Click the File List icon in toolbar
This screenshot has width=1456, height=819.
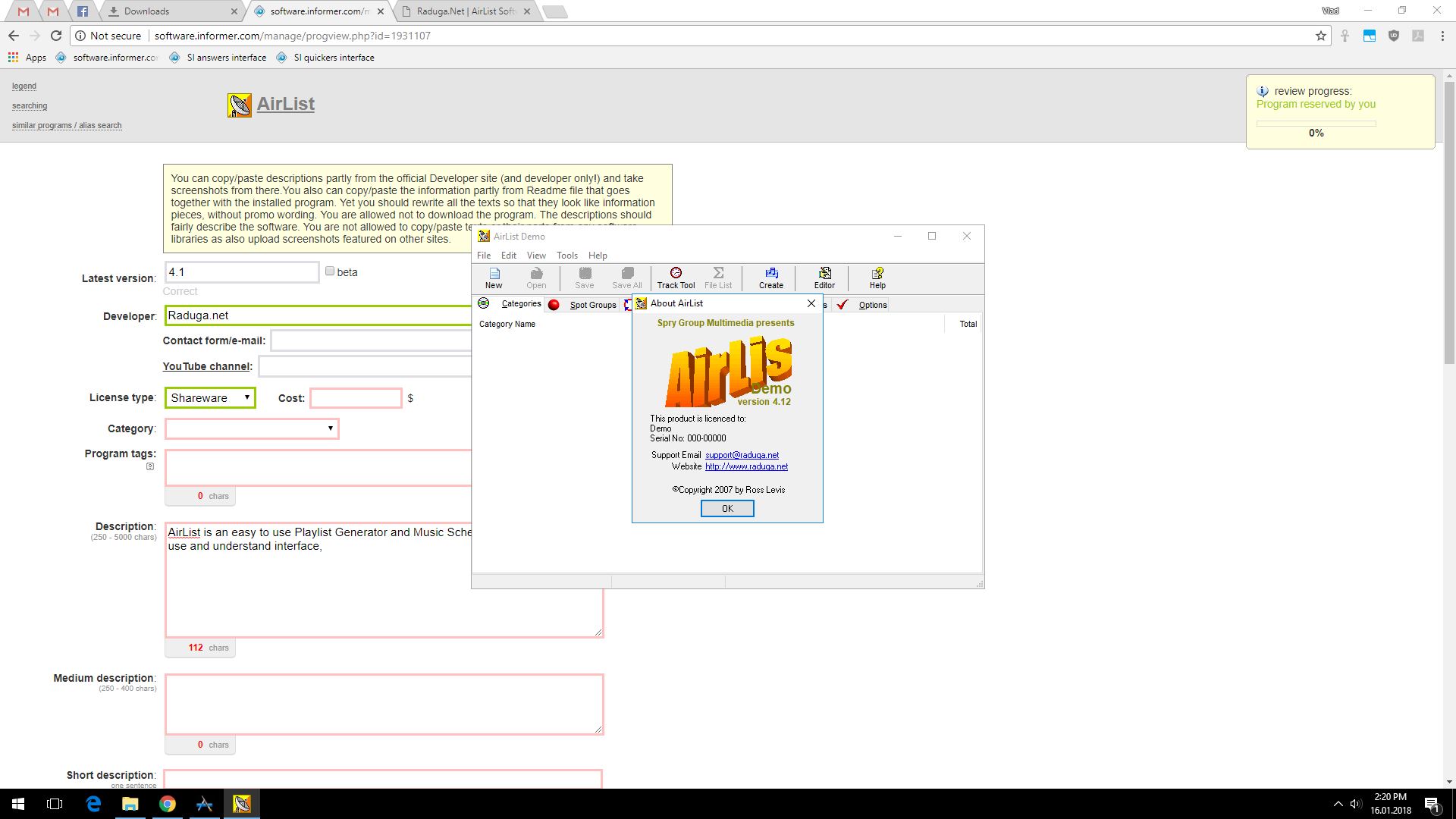(x=718, y=278)
